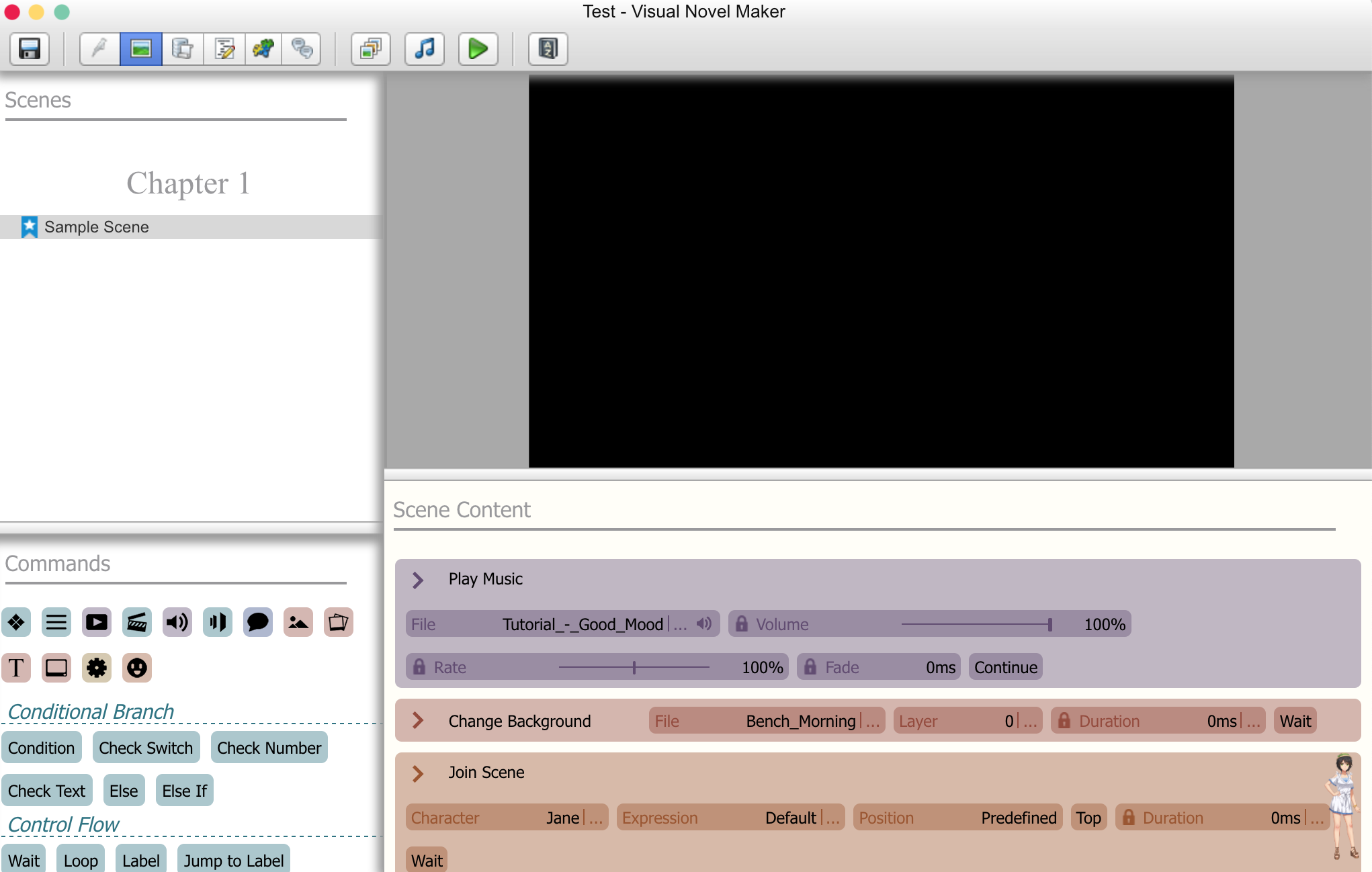Expand the Join Scene command chevron
Screen dimensions: 1372x872
coord(418,773)
